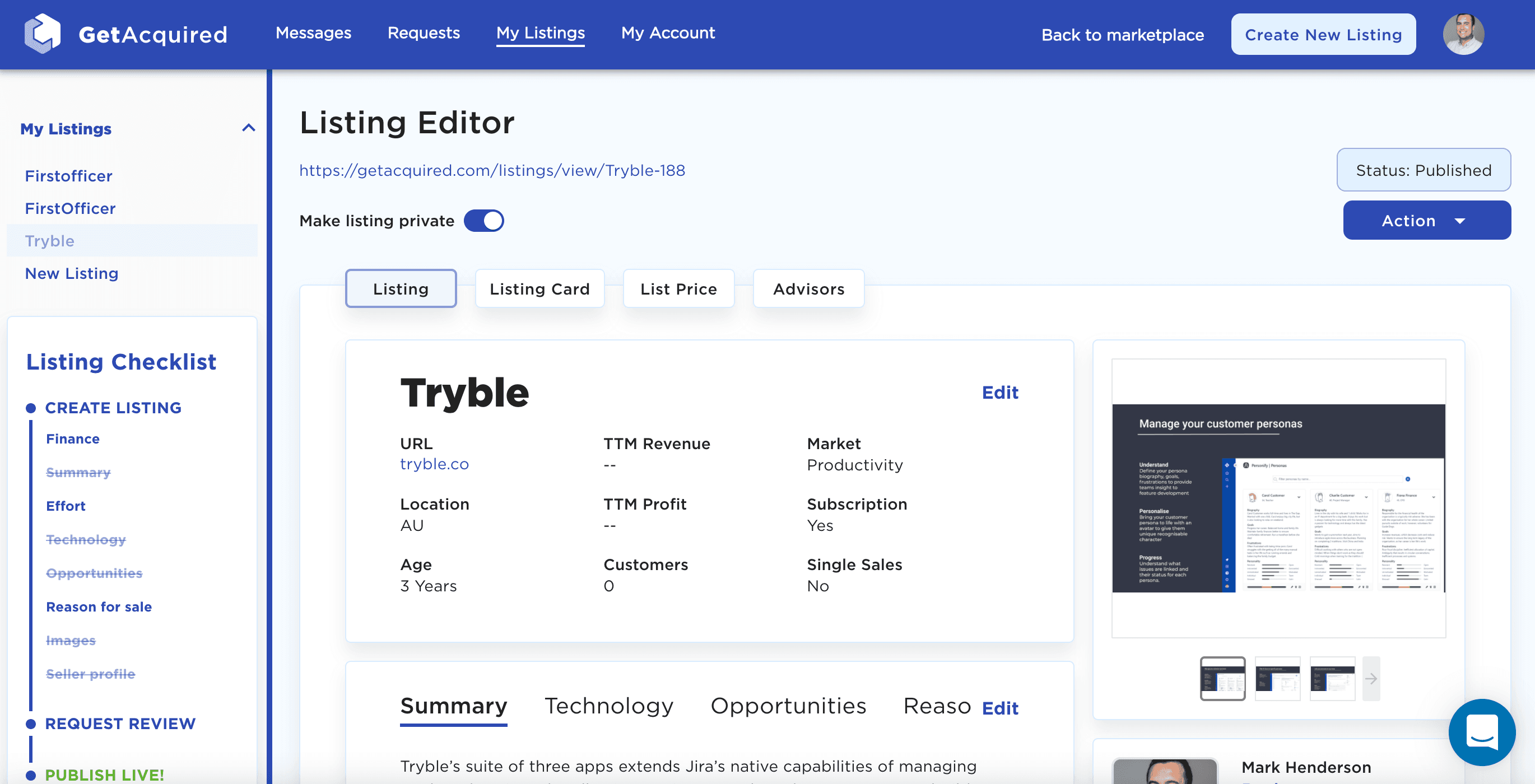1535x784 pixels.
Task: Click Edit next to Tryble heading
Action: click(x=999, y=393)
